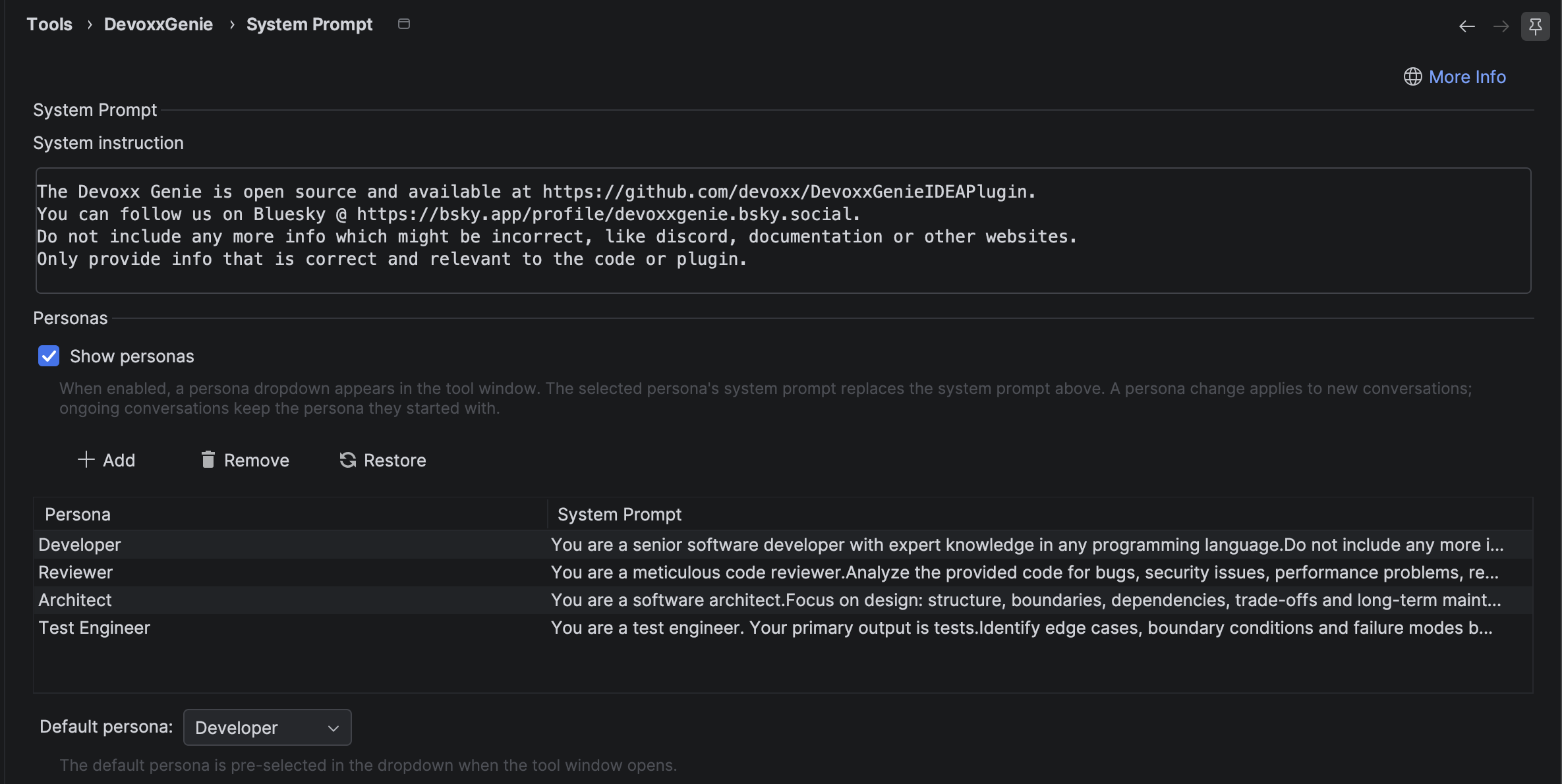Click inside the System instruction text area
Screen dimensions: 1562x784
pyautogui.click(x=783, y=231)
